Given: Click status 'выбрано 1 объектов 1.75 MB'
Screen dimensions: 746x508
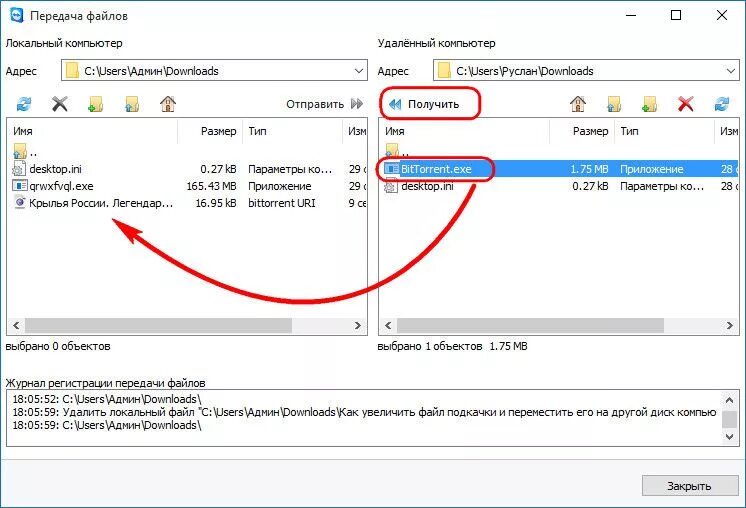Looking at the screenshot, I should coord(452,346).
